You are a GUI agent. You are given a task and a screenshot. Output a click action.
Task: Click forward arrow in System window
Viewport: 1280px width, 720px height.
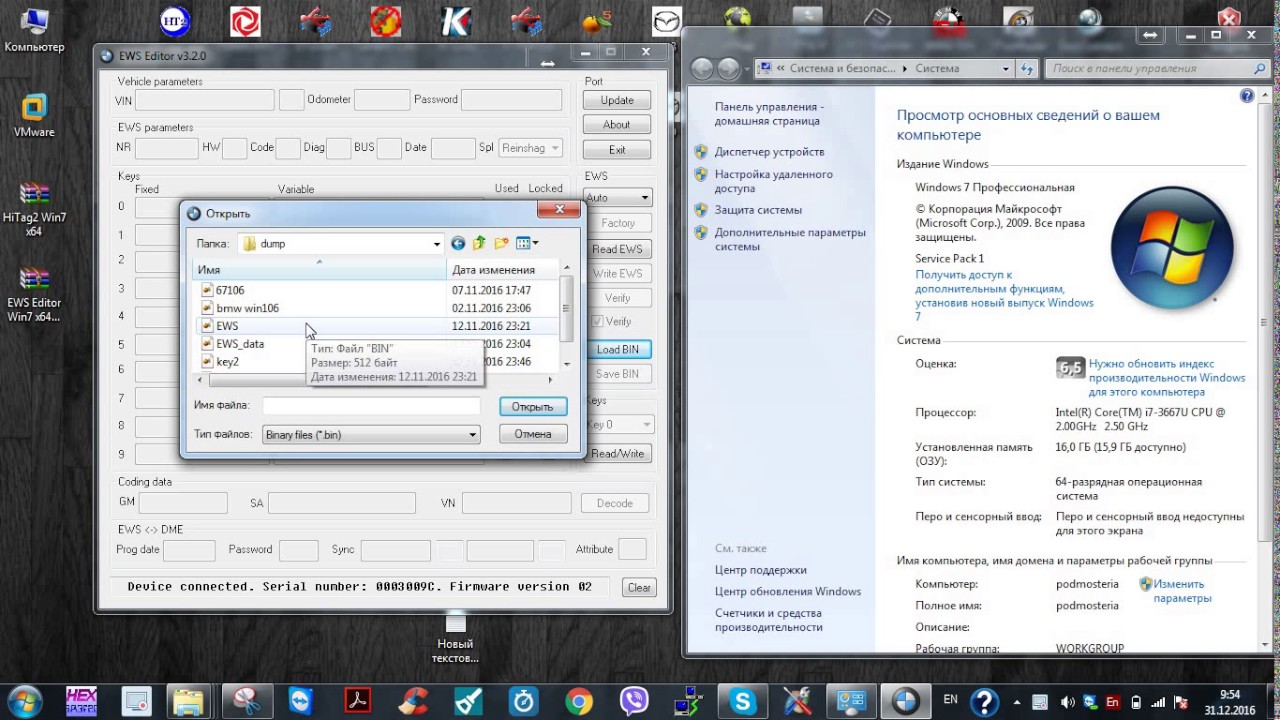[728, 68]
